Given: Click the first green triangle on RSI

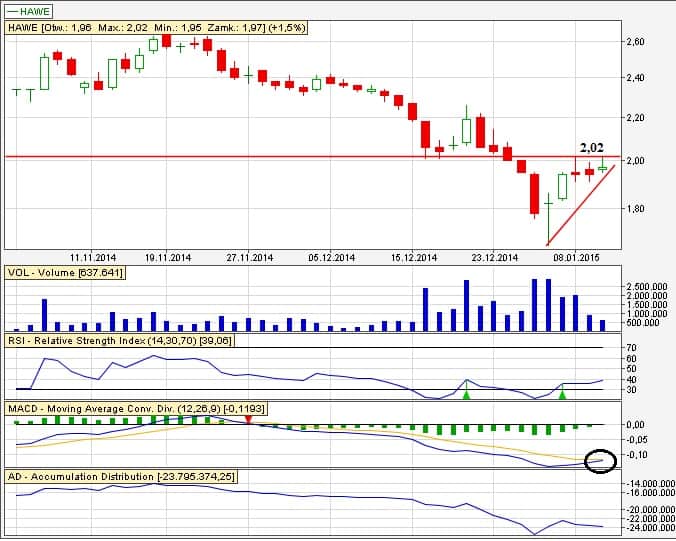Looking at the screenshot, I should tap(466, 395).
